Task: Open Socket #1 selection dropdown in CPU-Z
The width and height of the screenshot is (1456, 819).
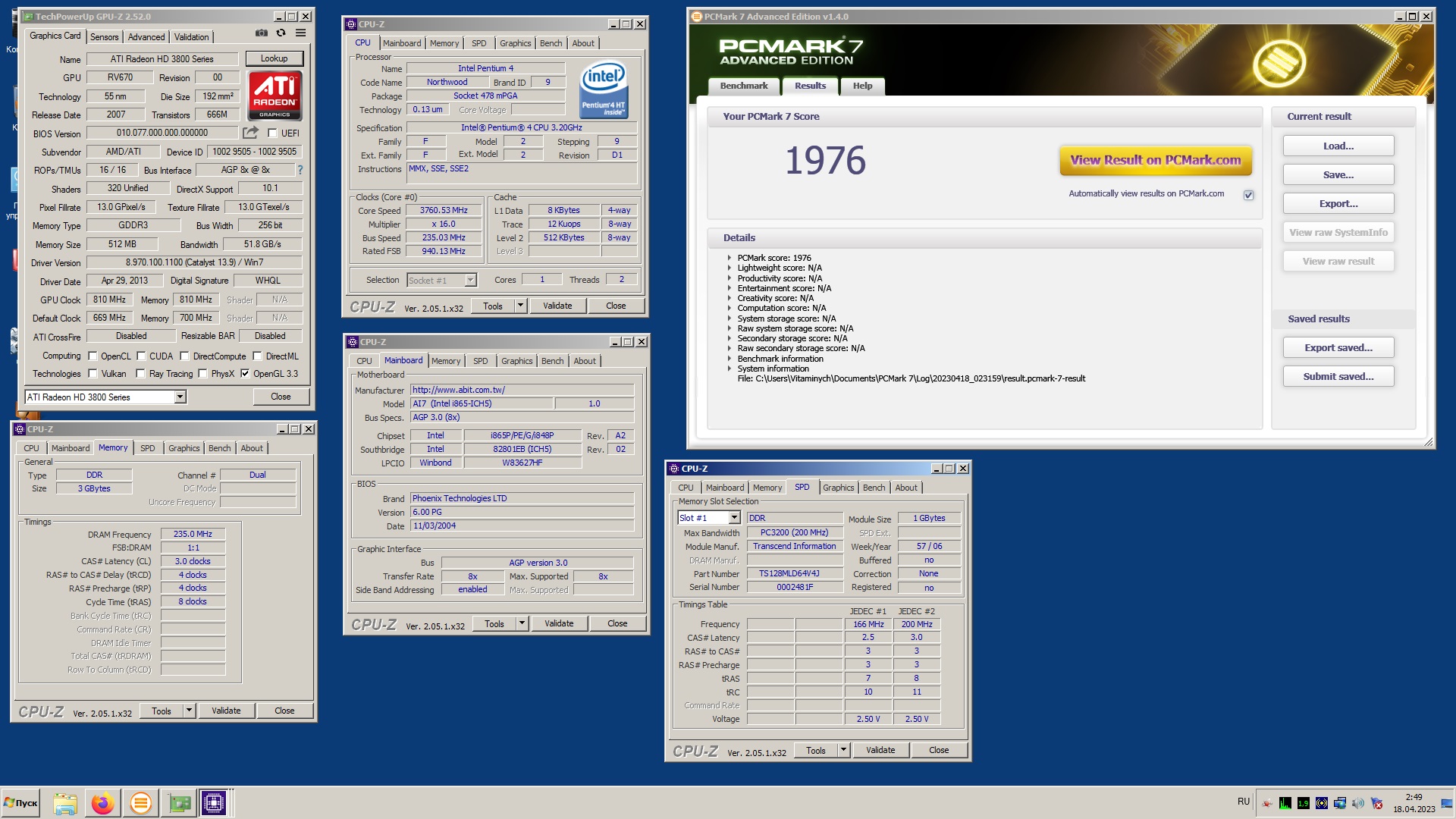Action: (470, 281)
